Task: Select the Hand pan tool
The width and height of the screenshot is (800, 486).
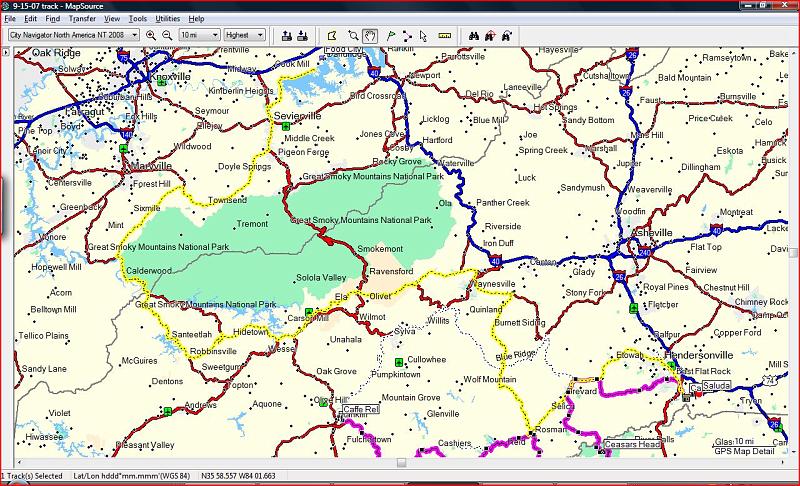Action: point(369,36)
